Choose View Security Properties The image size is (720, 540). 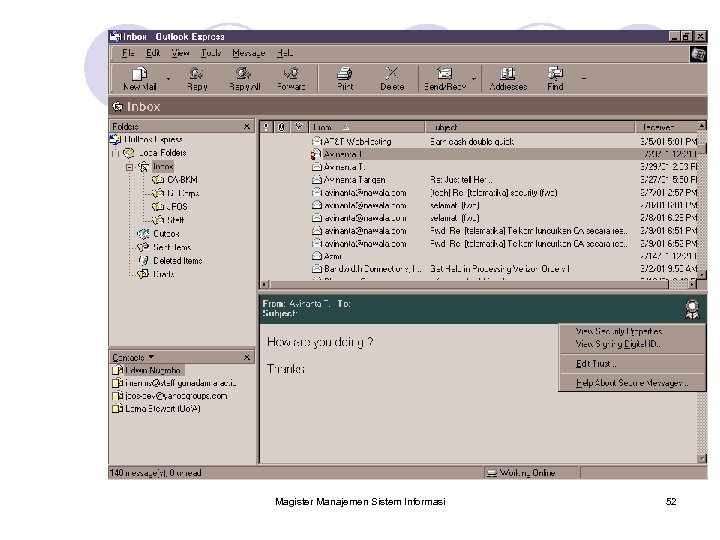click(632, 331)
